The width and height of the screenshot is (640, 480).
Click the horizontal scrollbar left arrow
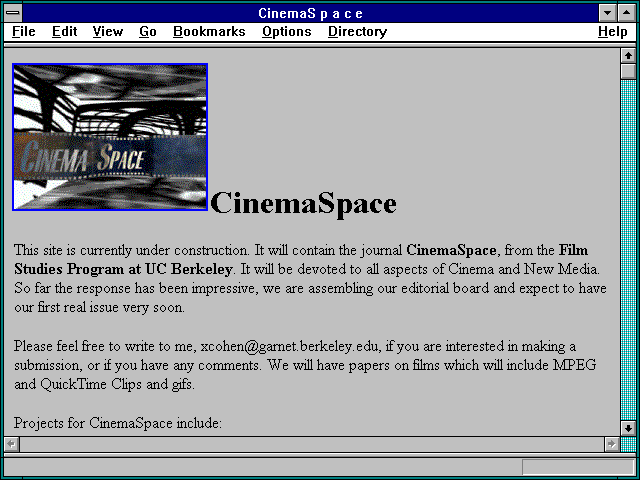pyautogui.click(x=11, y=444)
